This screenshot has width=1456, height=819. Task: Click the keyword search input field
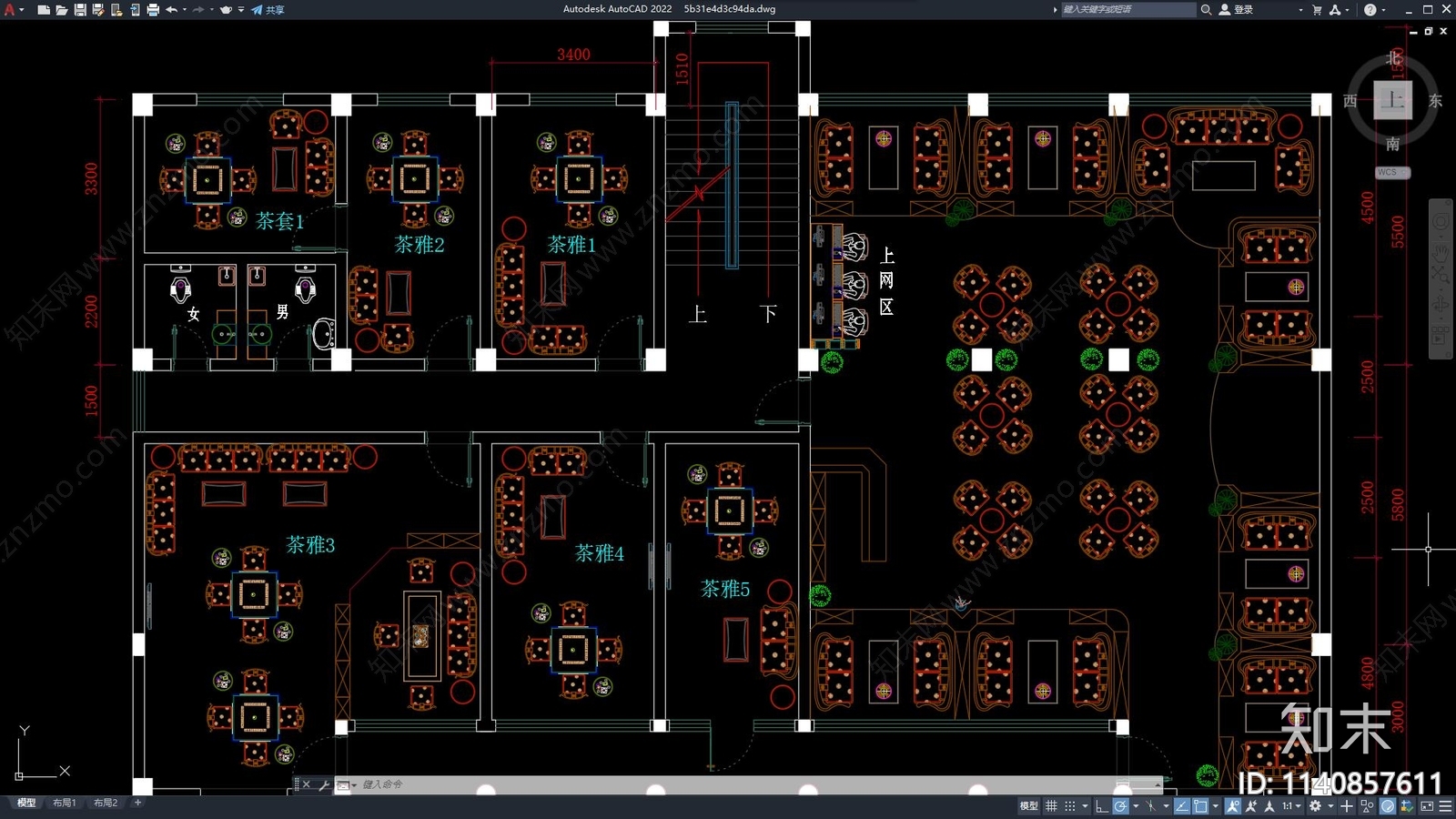[1128, 9]
